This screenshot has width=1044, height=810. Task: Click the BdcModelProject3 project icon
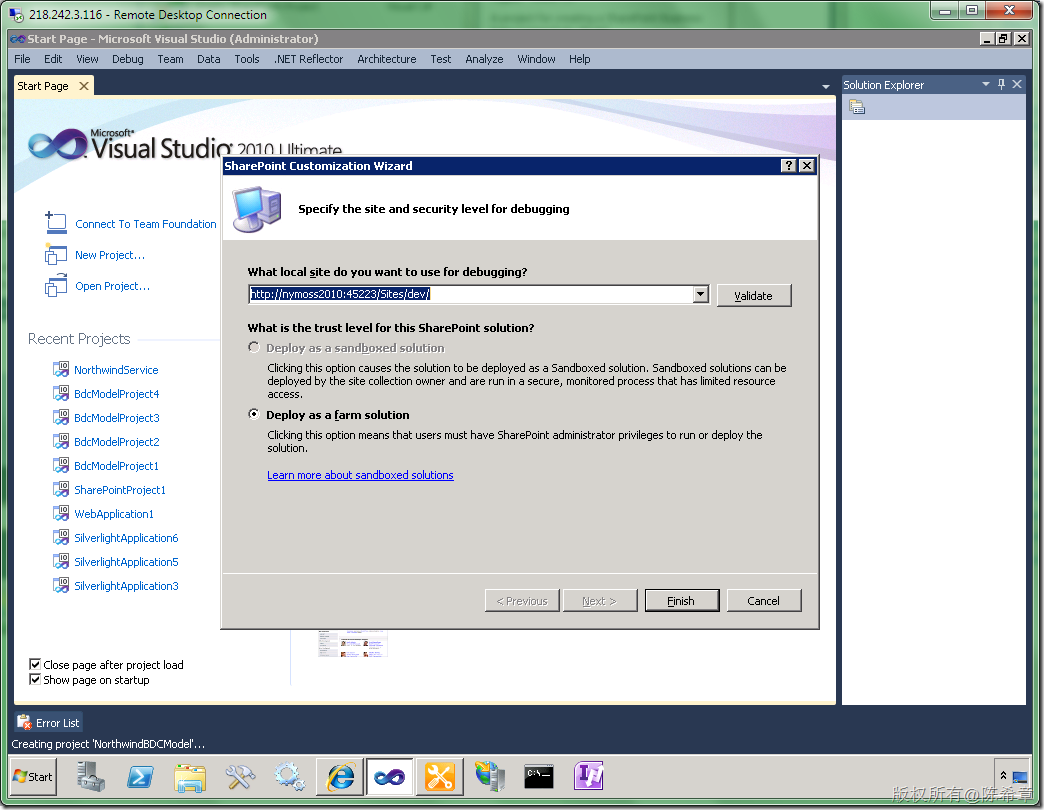coord(61,417)
